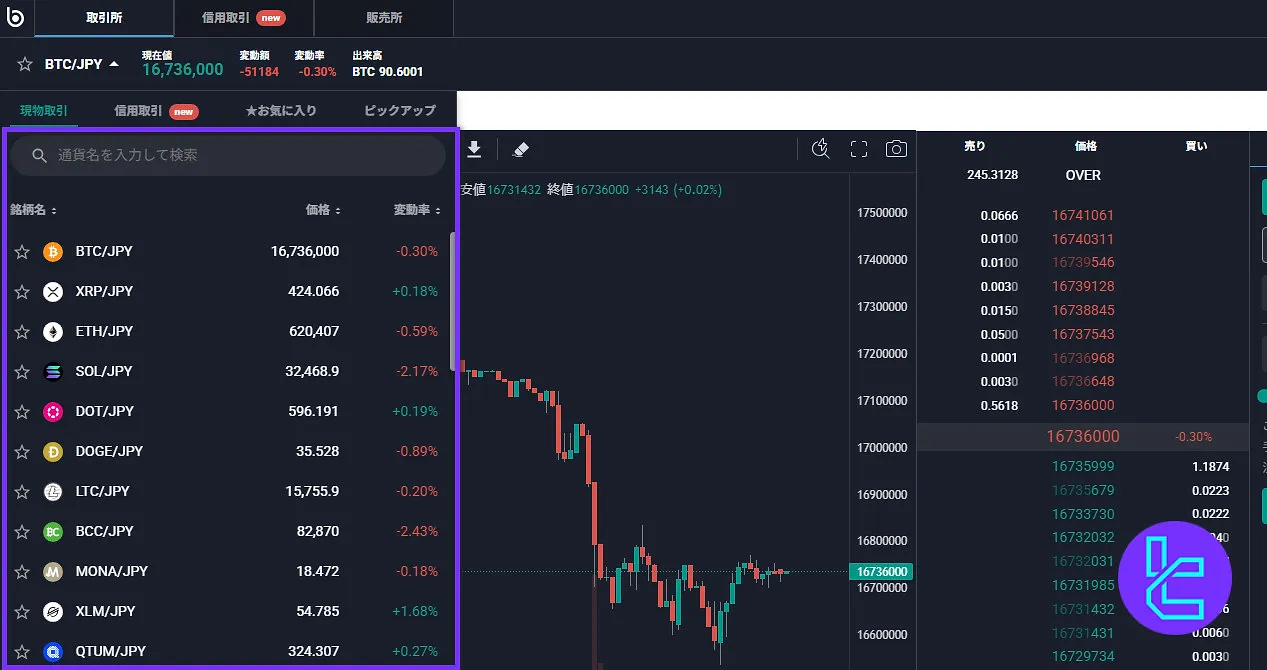
Task: Open the chart clock settings icon
Action: 821,149
